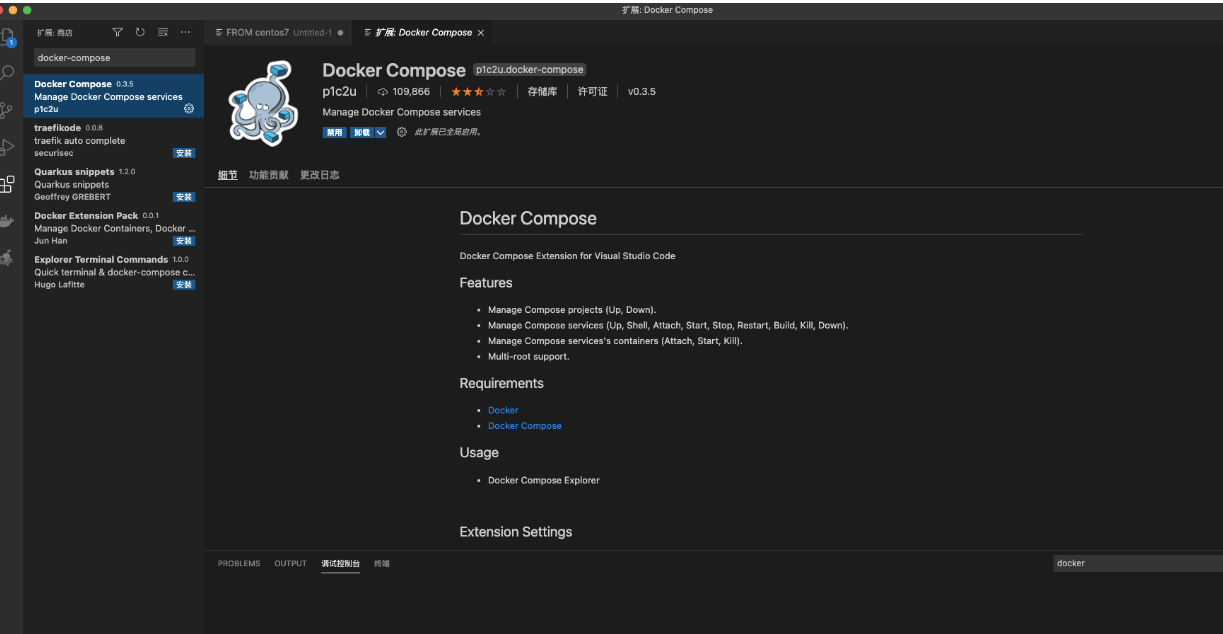
Task: Click 'Multi-root support.' bullet text
Action: [529, 356]
